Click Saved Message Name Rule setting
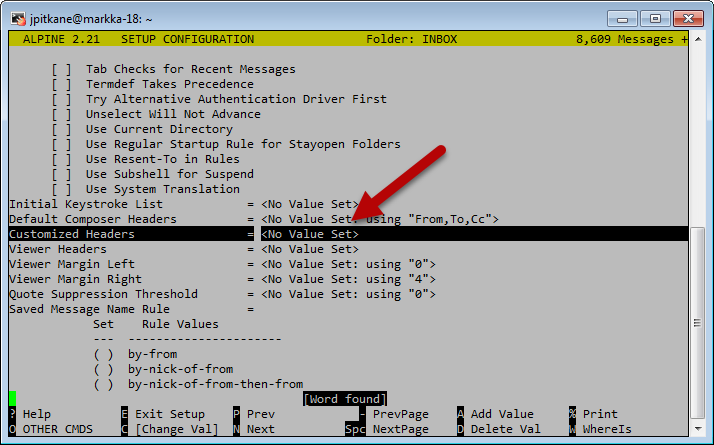 89,309
